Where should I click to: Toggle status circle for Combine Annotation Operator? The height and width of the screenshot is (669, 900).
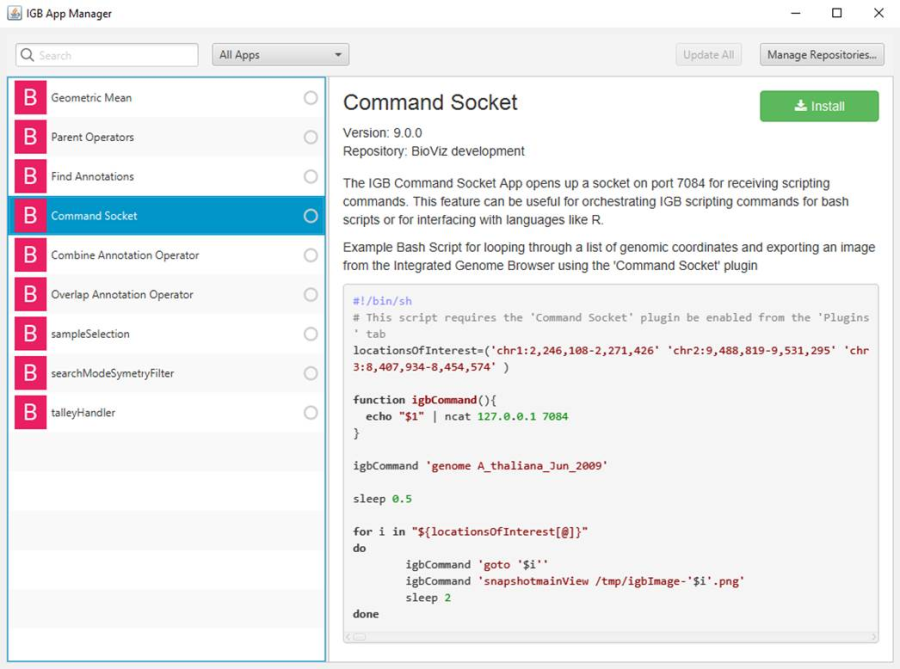tap(311, 255)
